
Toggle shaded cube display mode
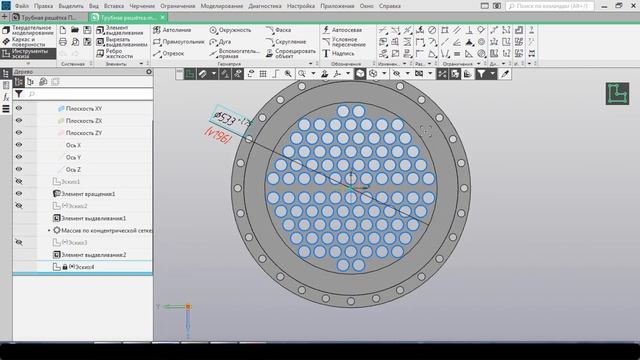pos(360,74)
